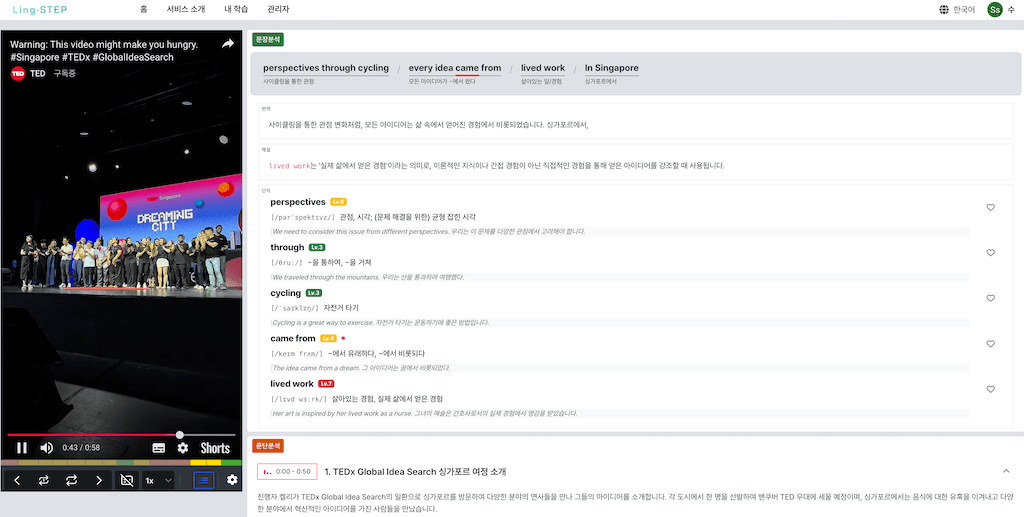Pause the video playback
The height and width of the screenshot is (517, 1024).
pyautogui.click(x=21, y=448)
